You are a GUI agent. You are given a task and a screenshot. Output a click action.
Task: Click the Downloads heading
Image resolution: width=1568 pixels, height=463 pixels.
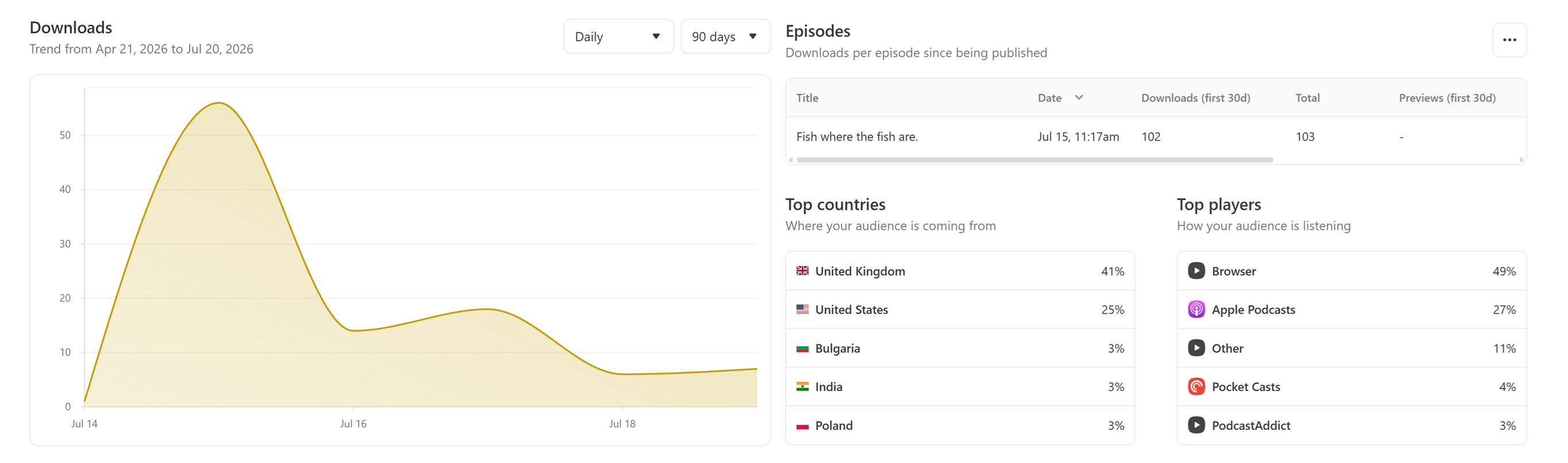click(x=71, y=28)
